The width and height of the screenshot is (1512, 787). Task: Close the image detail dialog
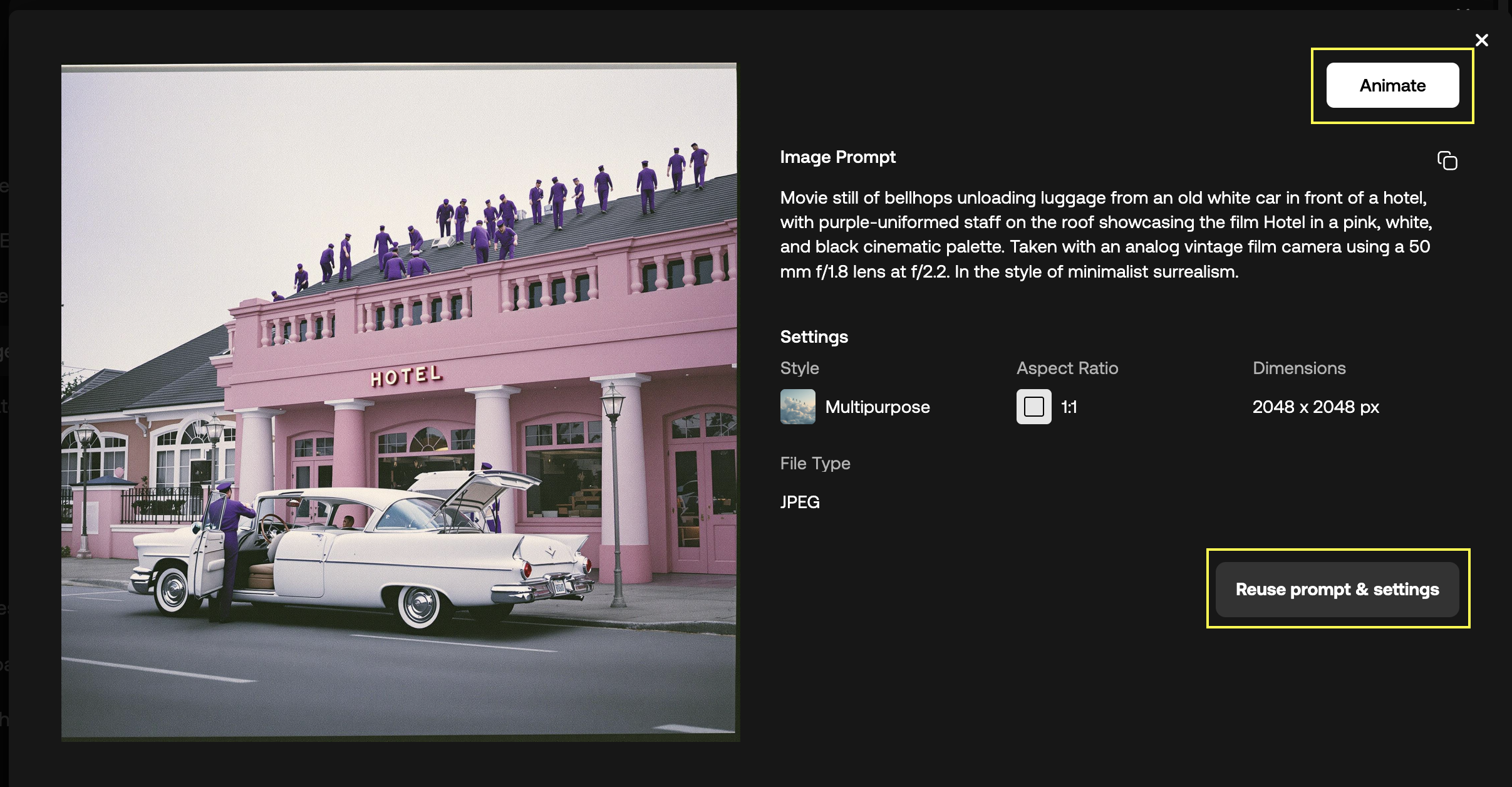(1482, 40)
